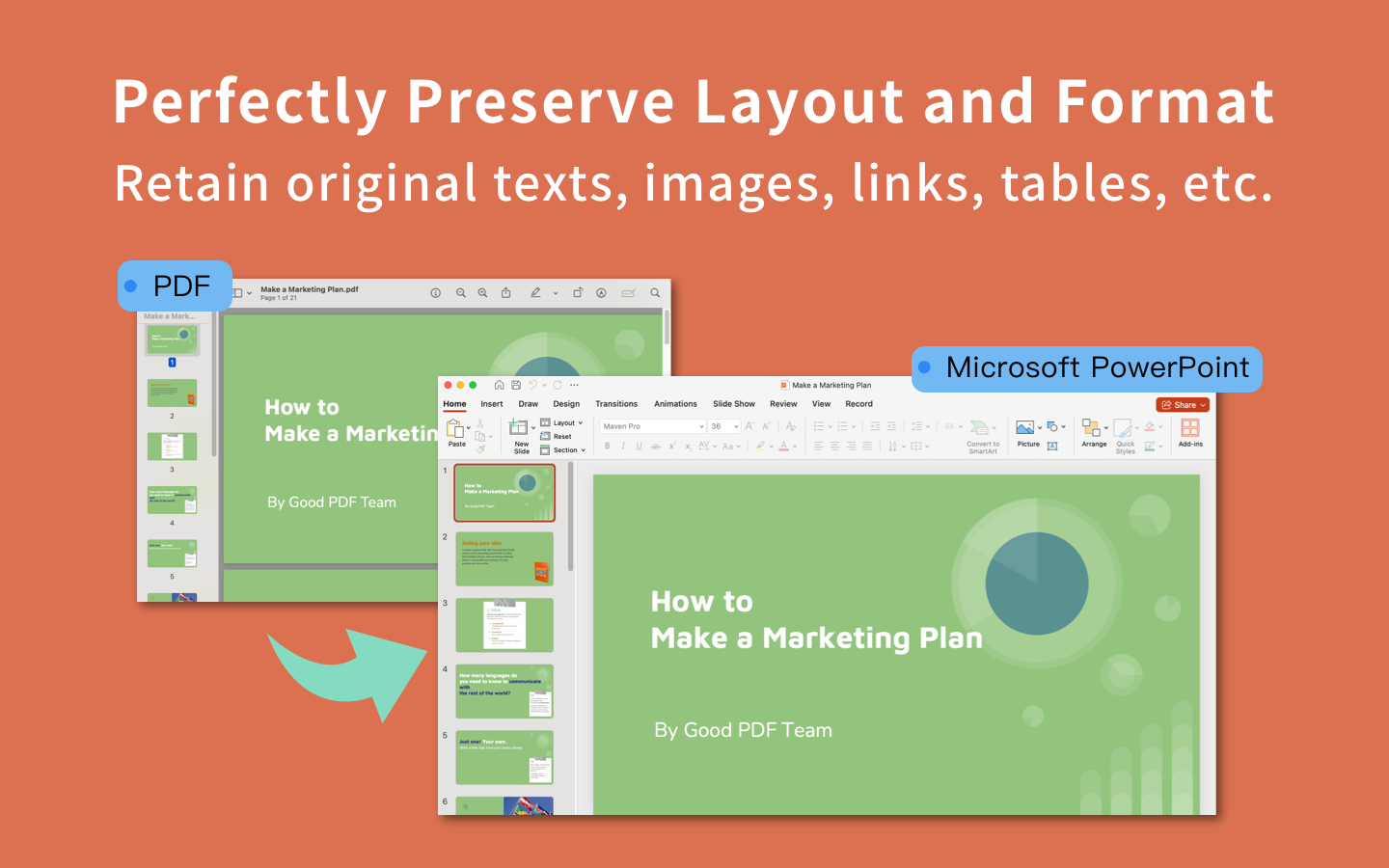The width and height of the screenshot is (1389, 868).
Task: Click the Superscript icon
Action: (x=672, y=446)
